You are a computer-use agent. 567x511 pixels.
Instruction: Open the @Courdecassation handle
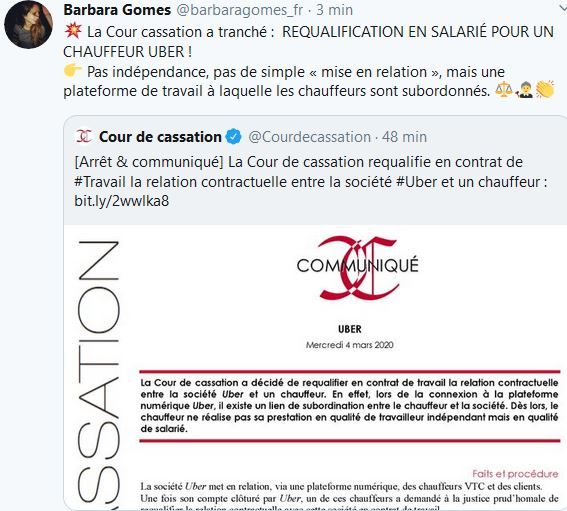[x=310, y=137]
